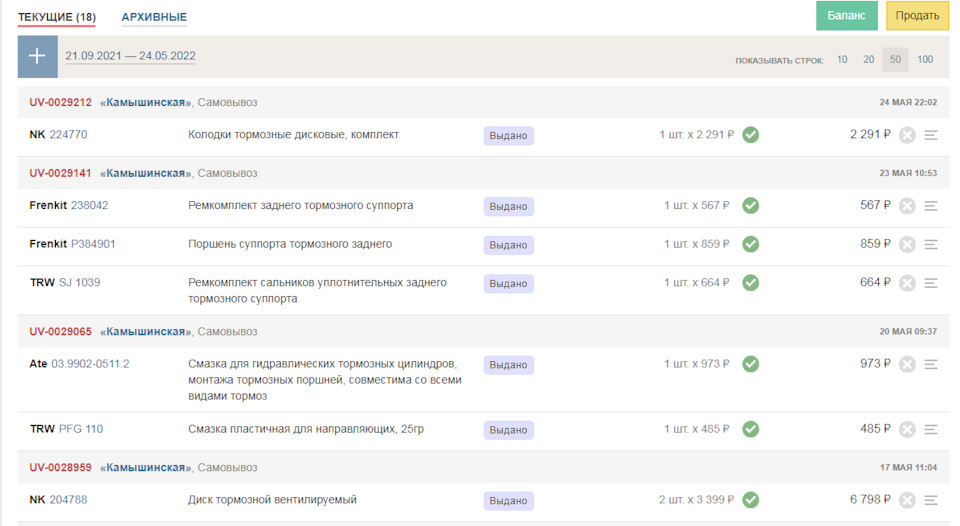Select the ТЕКУЩИЕ (18) tab
Viewport: 960px width, 526px height.
click(x=56, y=17)
